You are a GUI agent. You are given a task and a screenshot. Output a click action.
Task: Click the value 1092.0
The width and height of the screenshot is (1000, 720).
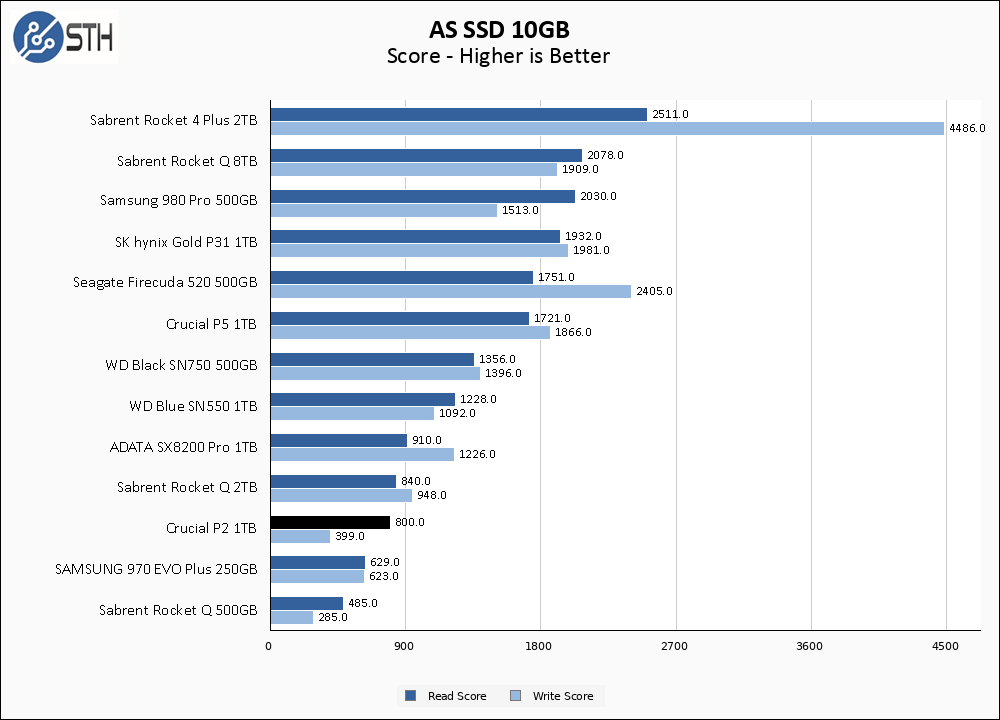(x=457, y=413)
